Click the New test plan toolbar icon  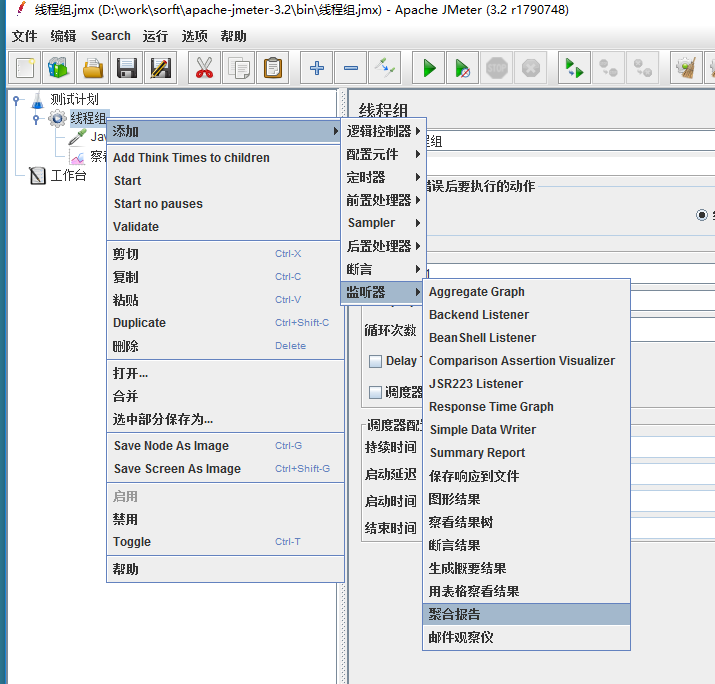[x=25, y=68]
